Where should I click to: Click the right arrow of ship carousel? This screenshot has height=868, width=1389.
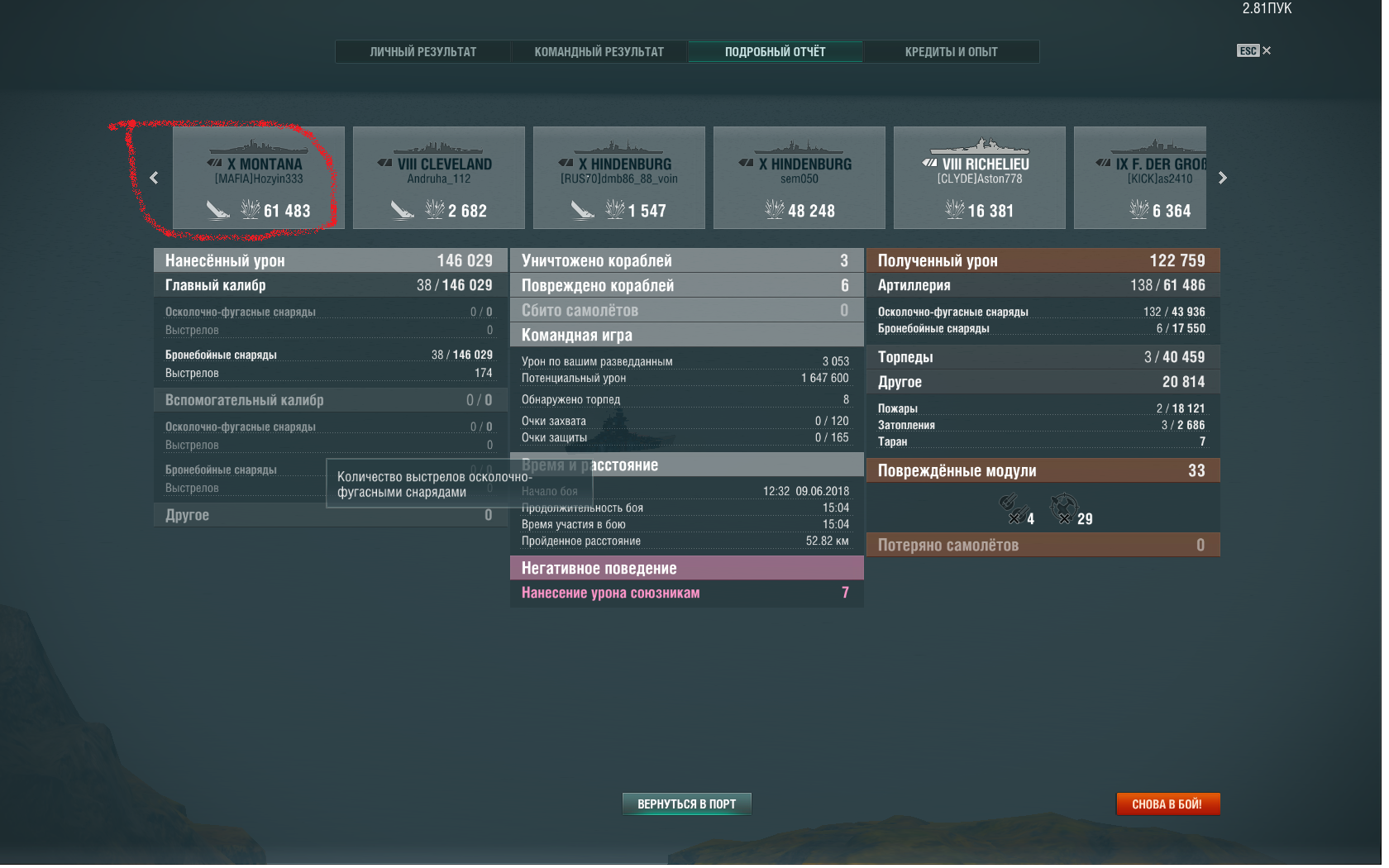click(x=1223, y=178)
